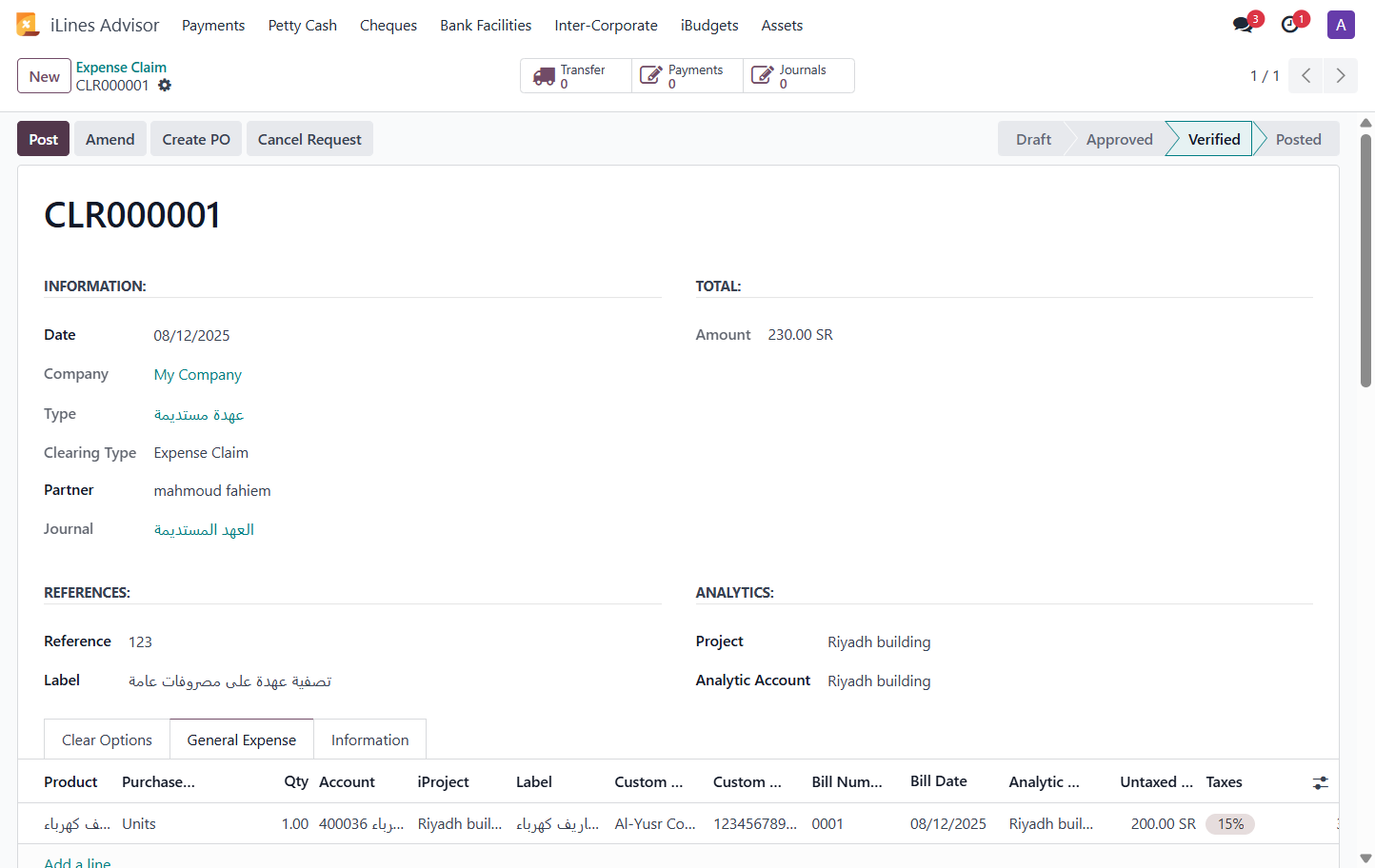Open the Expense Claim breadcrumb link
Screen dimensions: 1375x868
121,68
